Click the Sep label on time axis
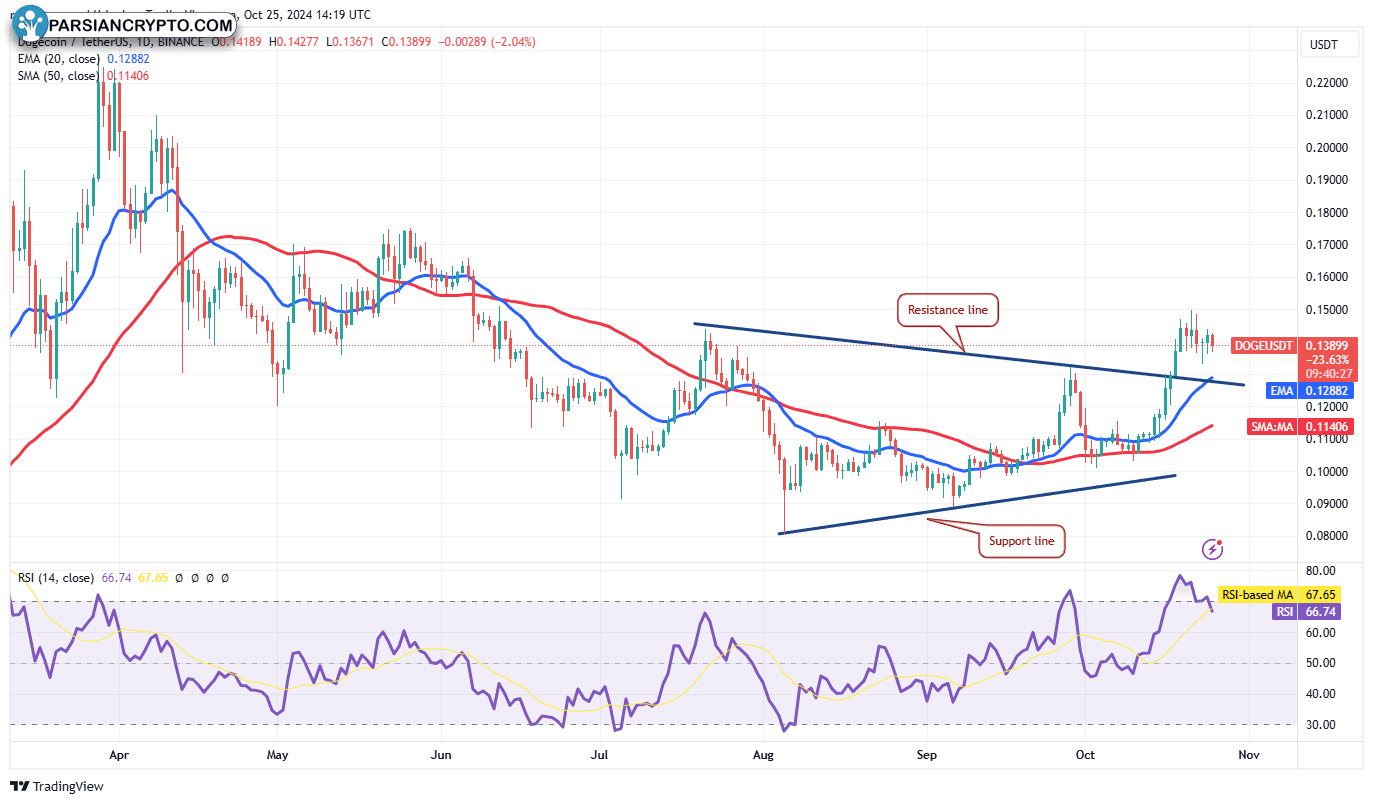 coord(927,755)
